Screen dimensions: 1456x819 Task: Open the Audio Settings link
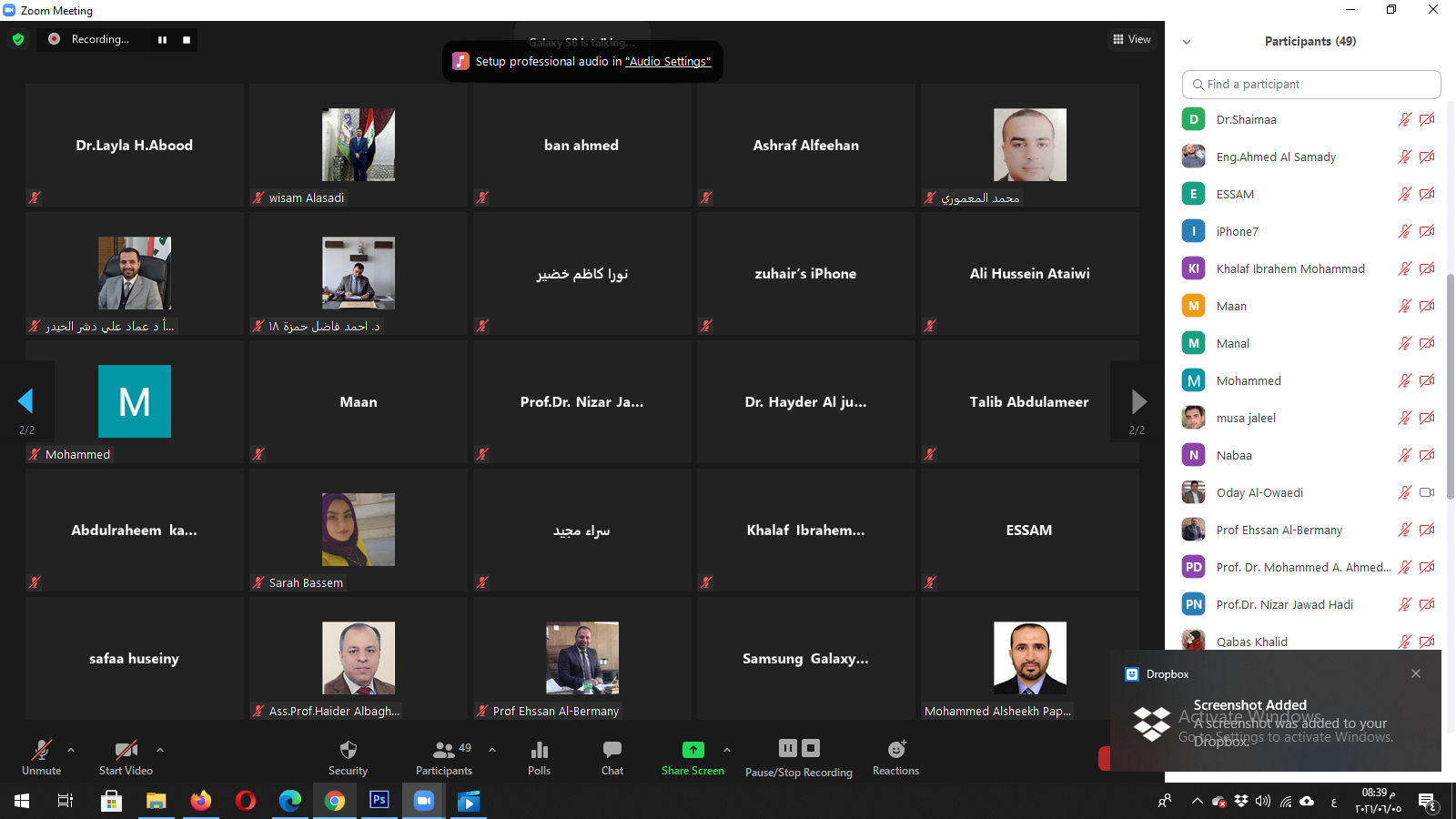[667, 62]
